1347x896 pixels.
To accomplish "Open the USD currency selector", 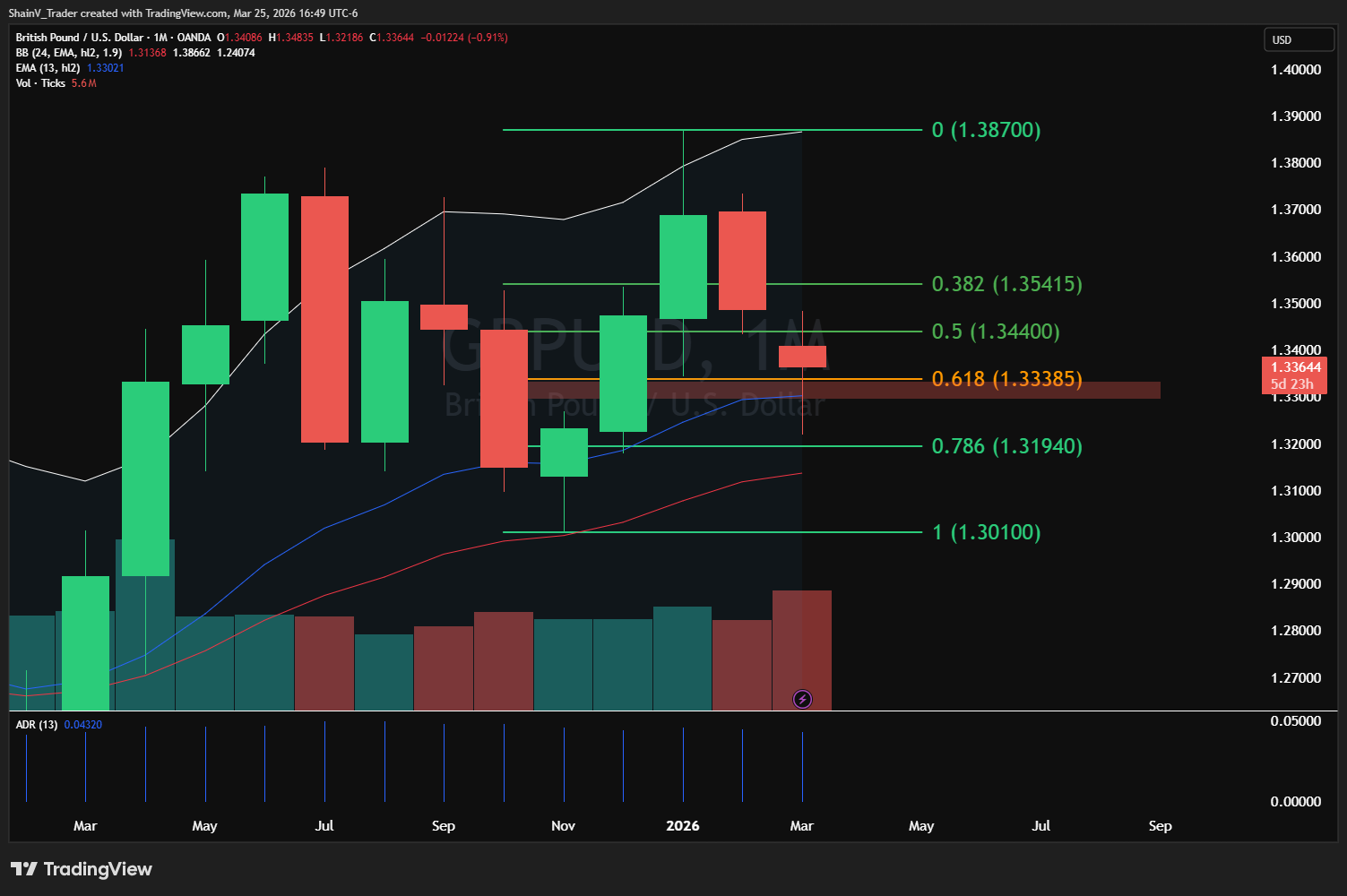I will (x=1297, y=40).
